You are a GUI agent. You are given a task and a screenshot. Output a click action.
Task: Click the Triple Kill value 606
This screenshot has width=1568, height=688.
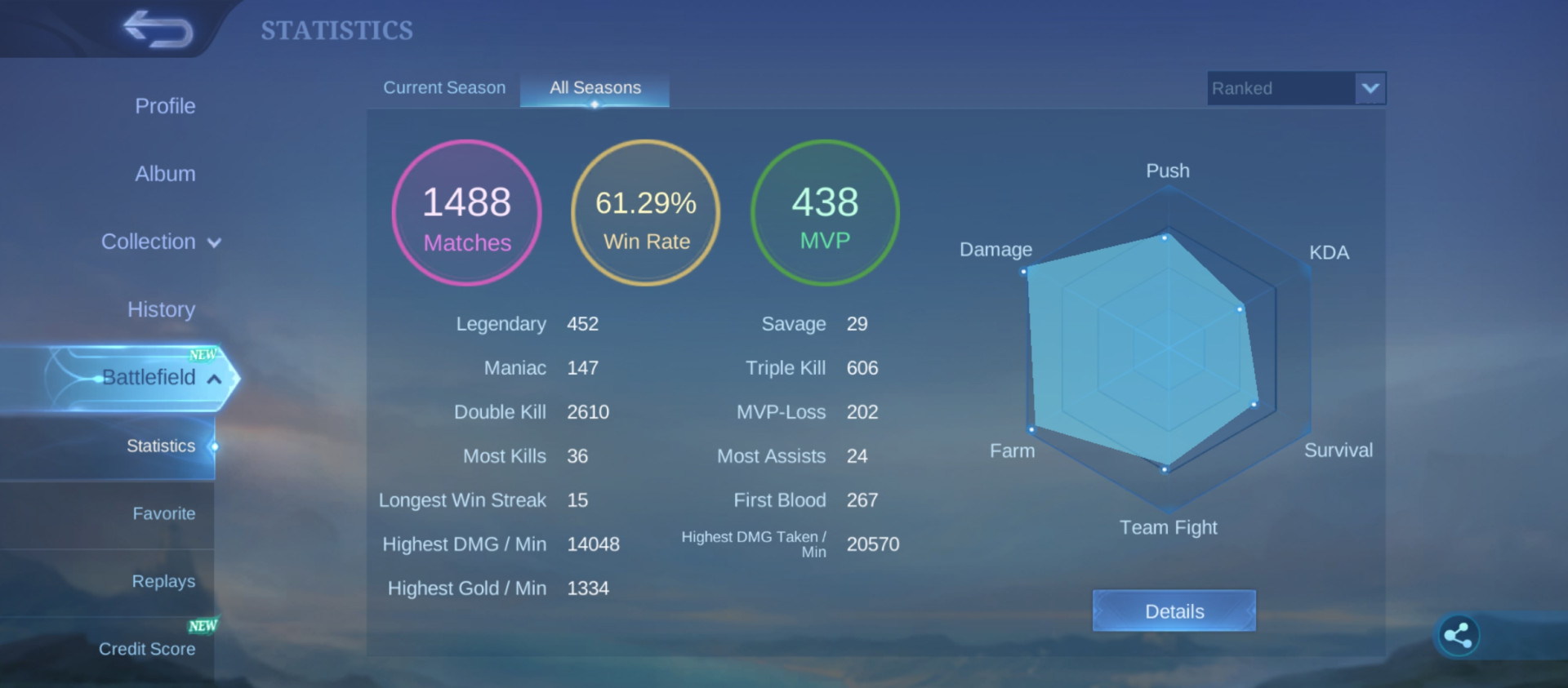(862, 368)
